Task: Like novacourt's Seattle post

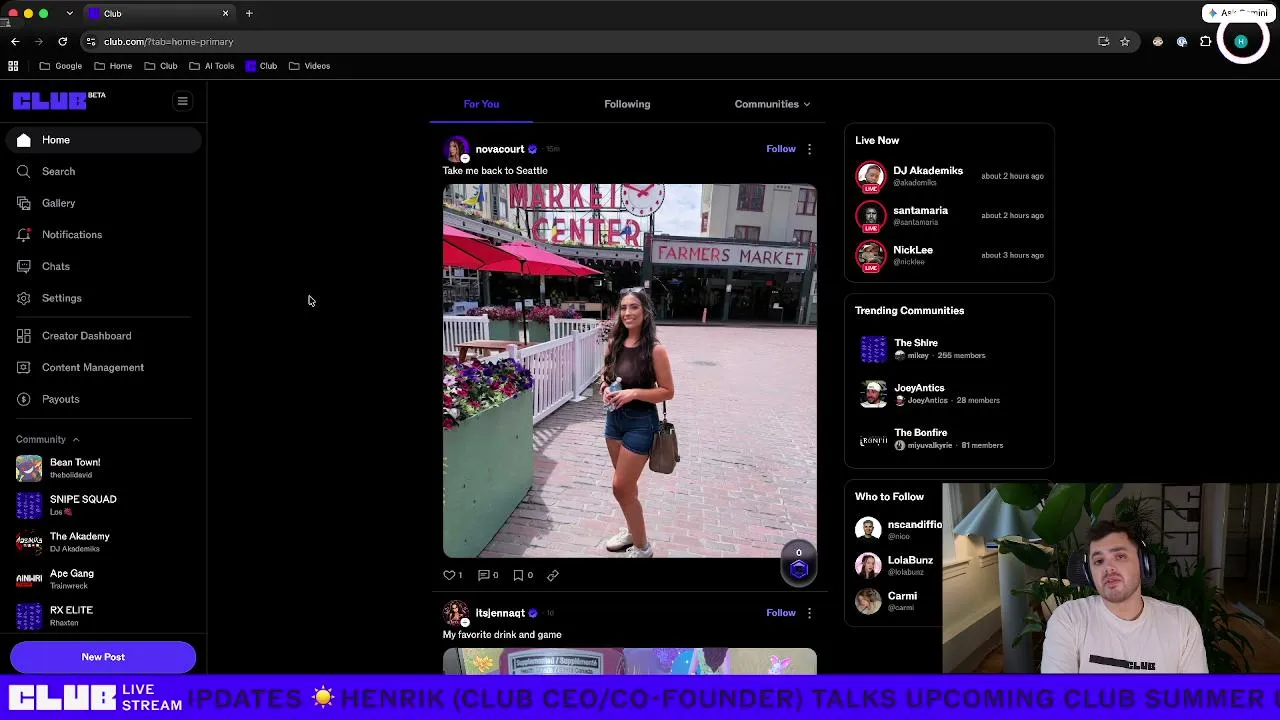Action: click(x=449, y=575)
